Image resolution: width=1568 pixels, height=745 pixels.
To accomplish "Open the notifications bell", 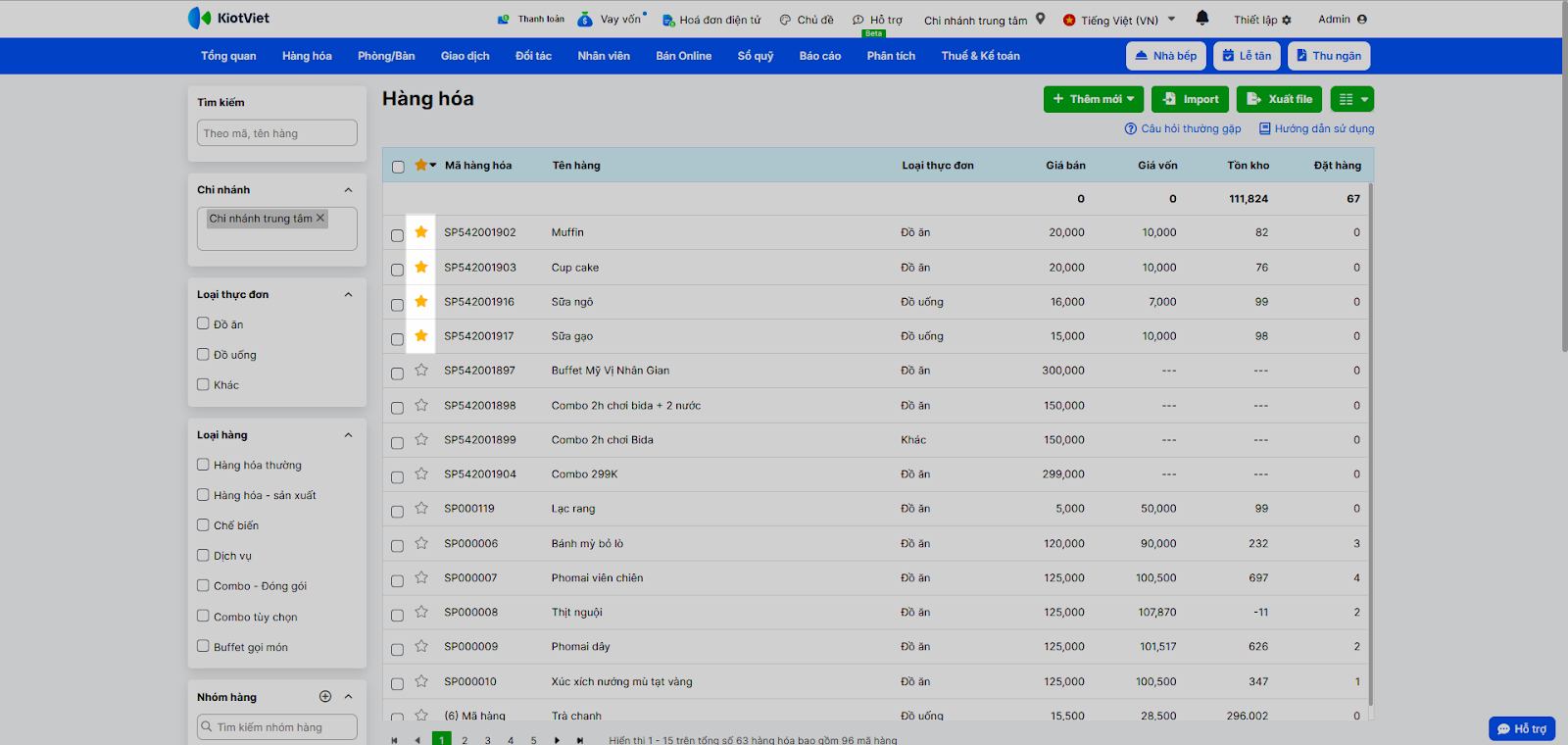I will coord(1202,18).
